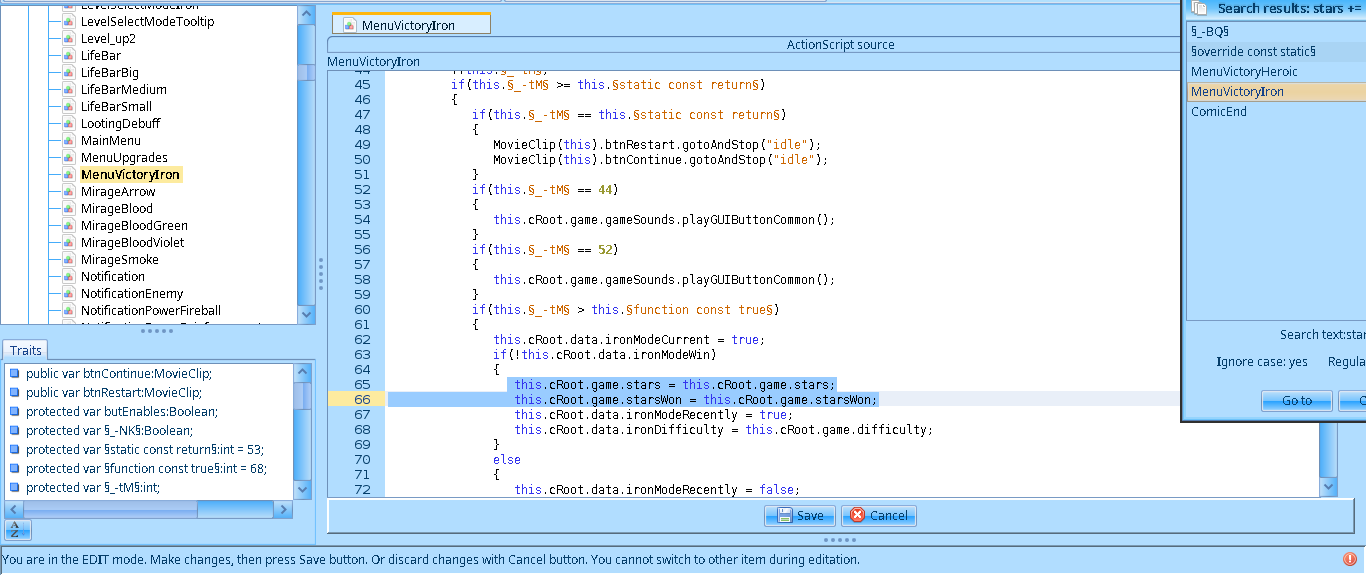Click the traits horizontal scrollbar right arrow

(x=285, y=510)
